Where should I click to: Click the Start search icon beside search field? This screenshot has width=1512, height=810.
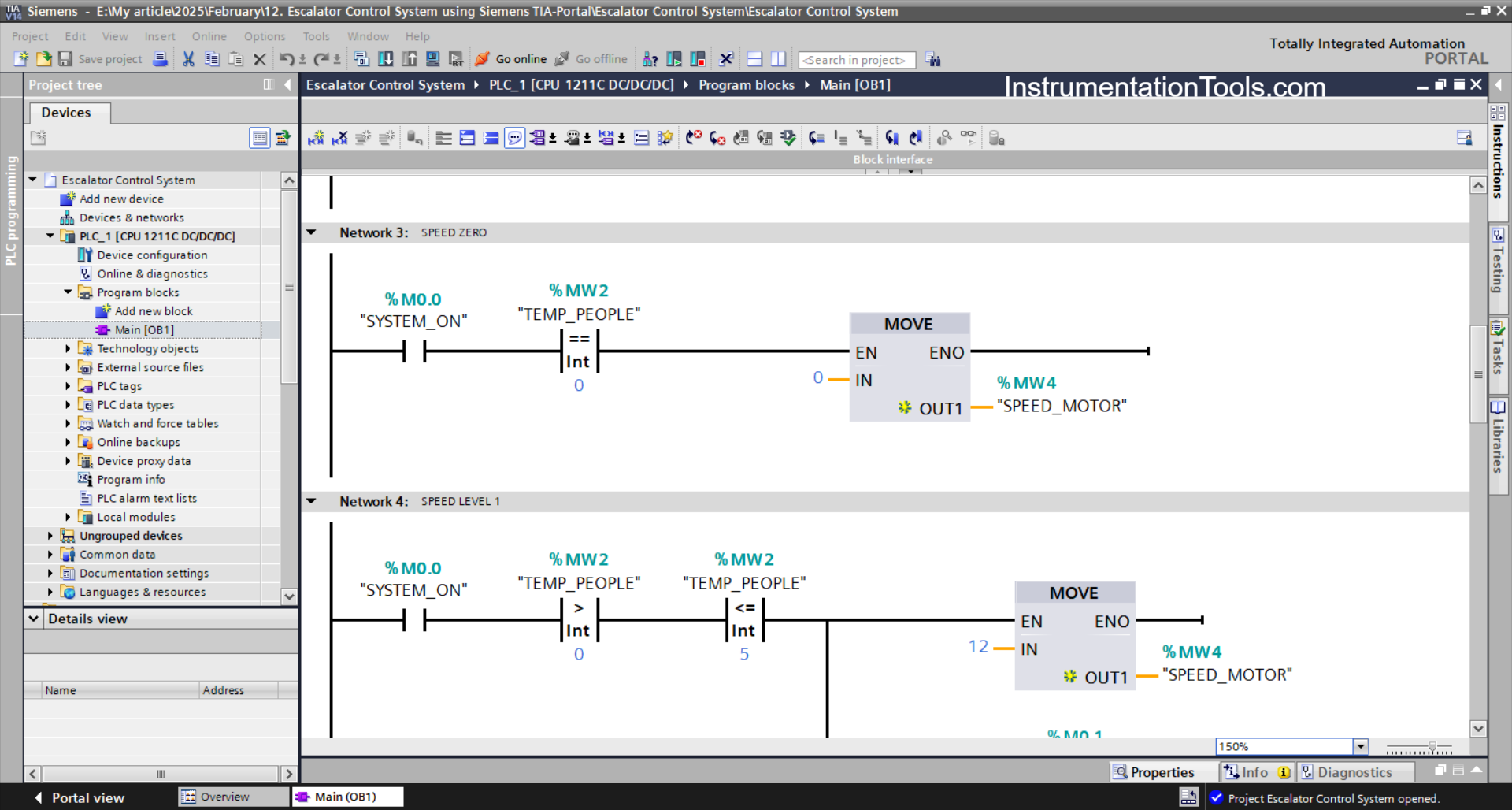click(933, 59)
